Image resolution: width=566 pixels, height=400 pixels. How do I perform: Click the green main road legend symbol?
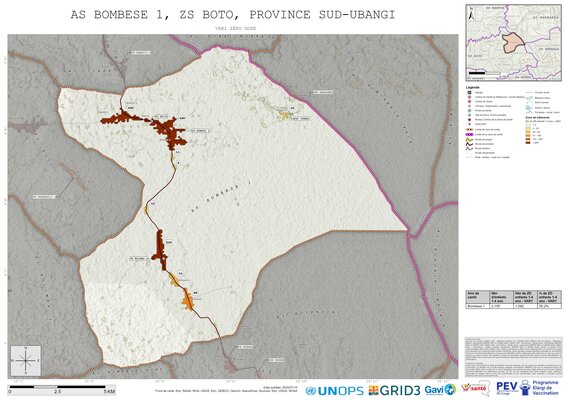point(469,139)
